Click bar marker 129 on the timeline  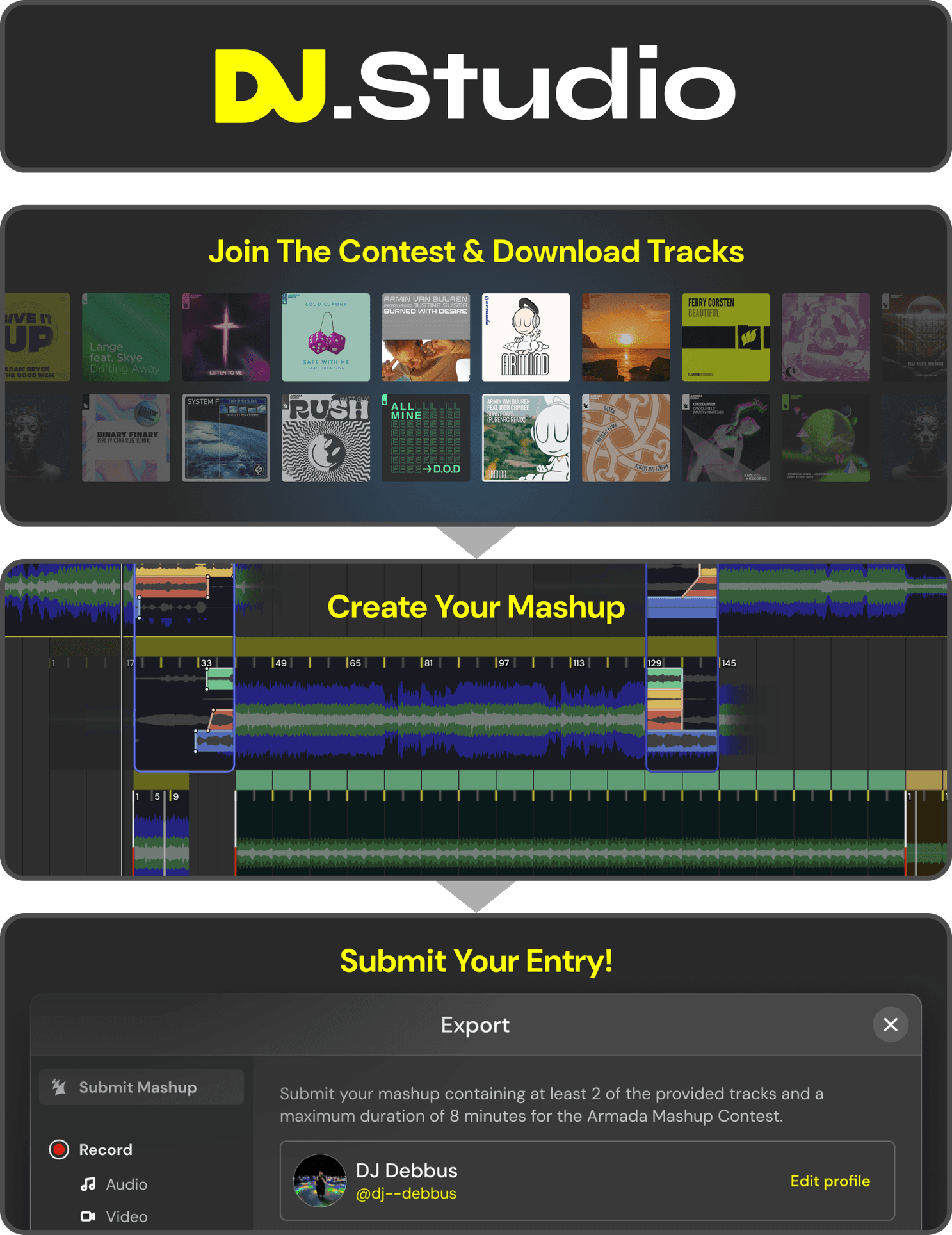pyautogui.click(x=654, y=663)
